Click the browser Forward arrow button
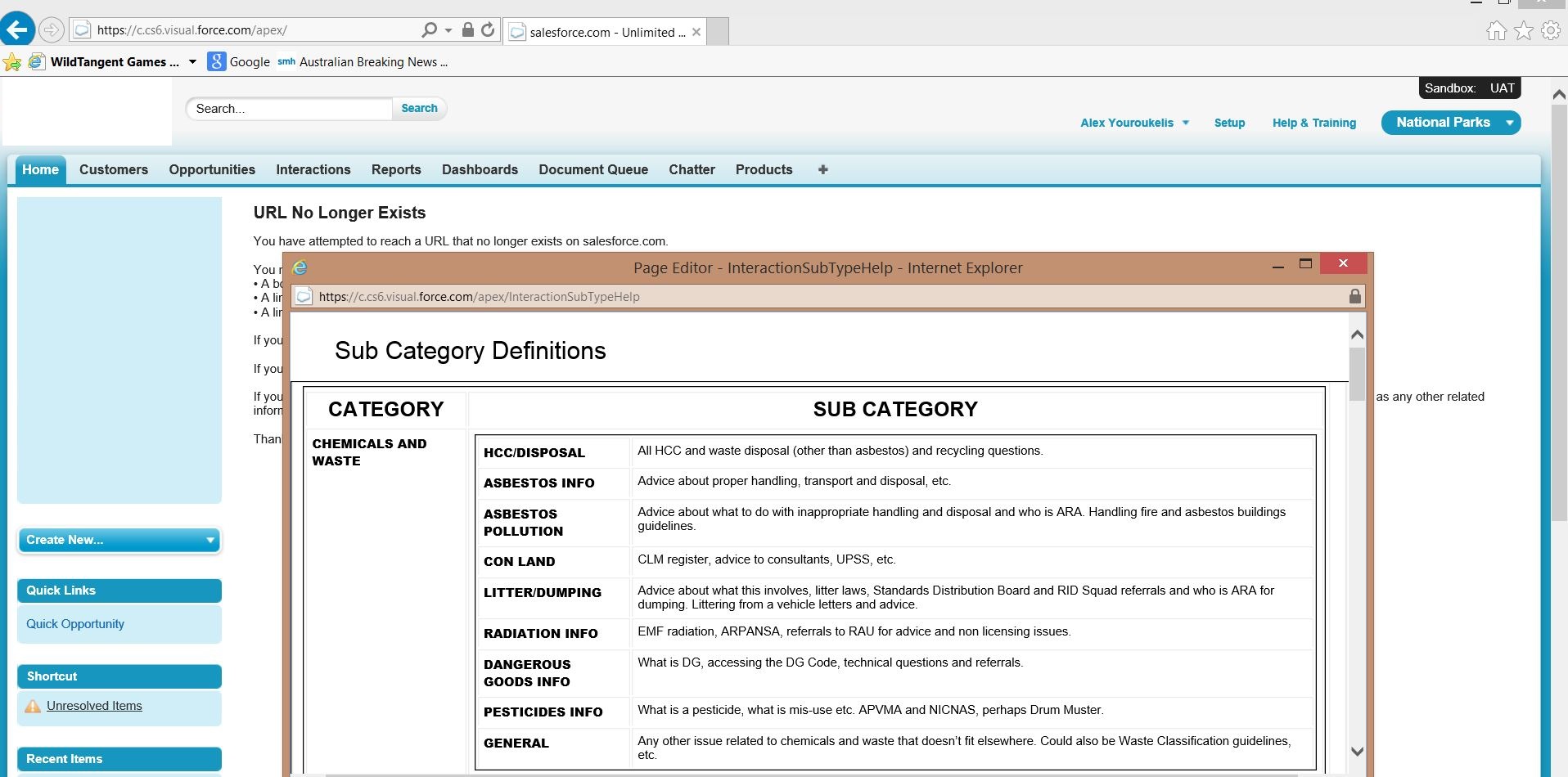Viewport: 1568px width, 777px height. tap(52, 30)
